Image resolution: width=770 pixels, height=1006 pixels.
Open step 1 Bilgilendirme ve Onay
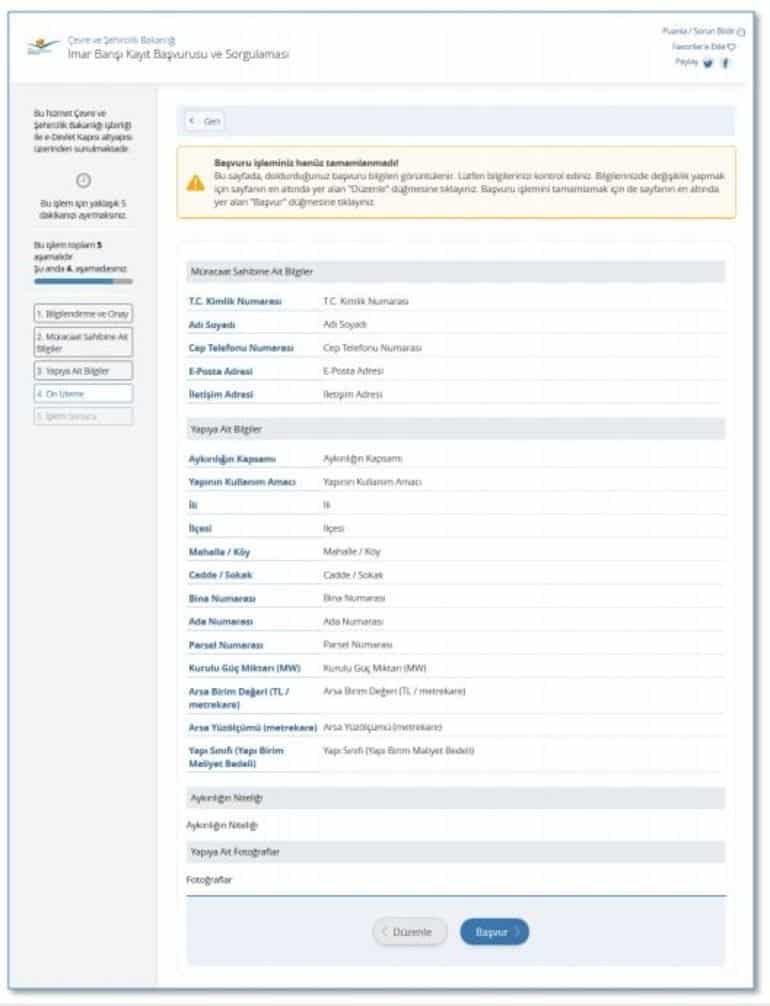coord(83,314)
